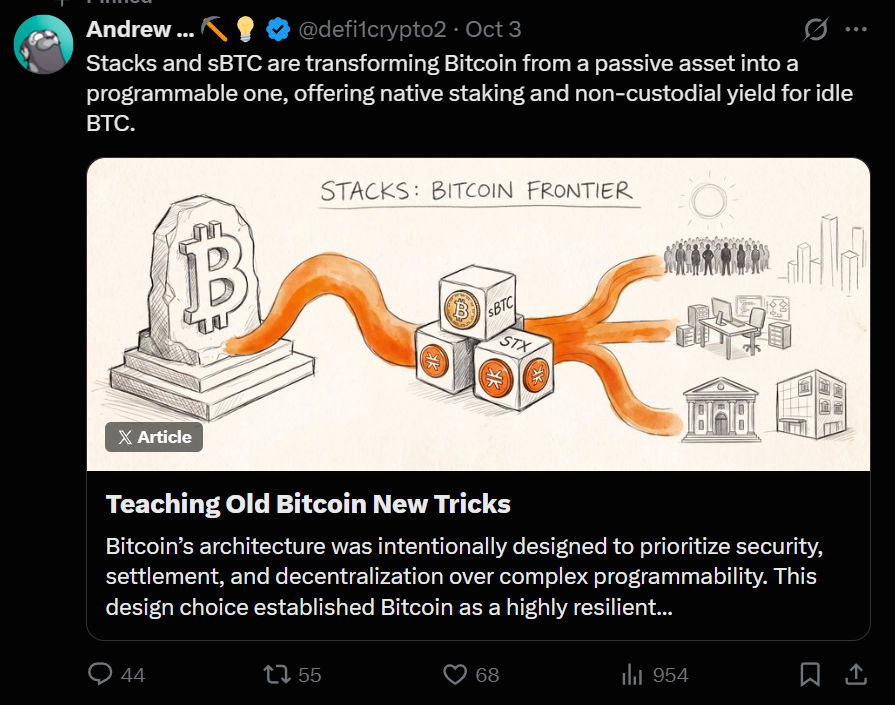Like the post with the heart icon
The height and width of the screenshot is (705, 895).
455,674
